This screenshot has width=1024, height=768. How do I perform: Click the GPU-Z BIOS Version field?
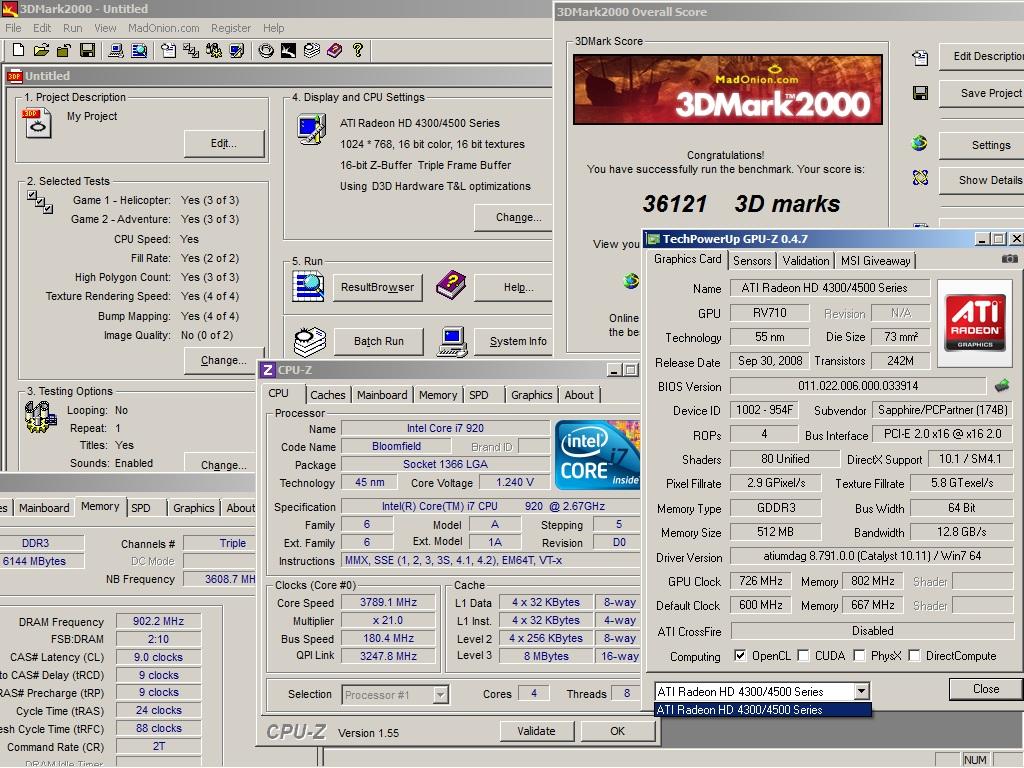[x=857, y=385]
